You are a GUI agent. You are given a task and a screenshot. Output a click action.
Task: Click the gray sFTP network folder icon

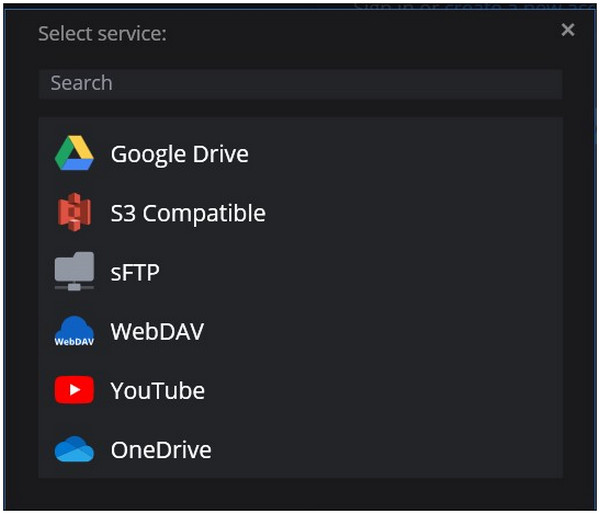(x=74, y=272)
